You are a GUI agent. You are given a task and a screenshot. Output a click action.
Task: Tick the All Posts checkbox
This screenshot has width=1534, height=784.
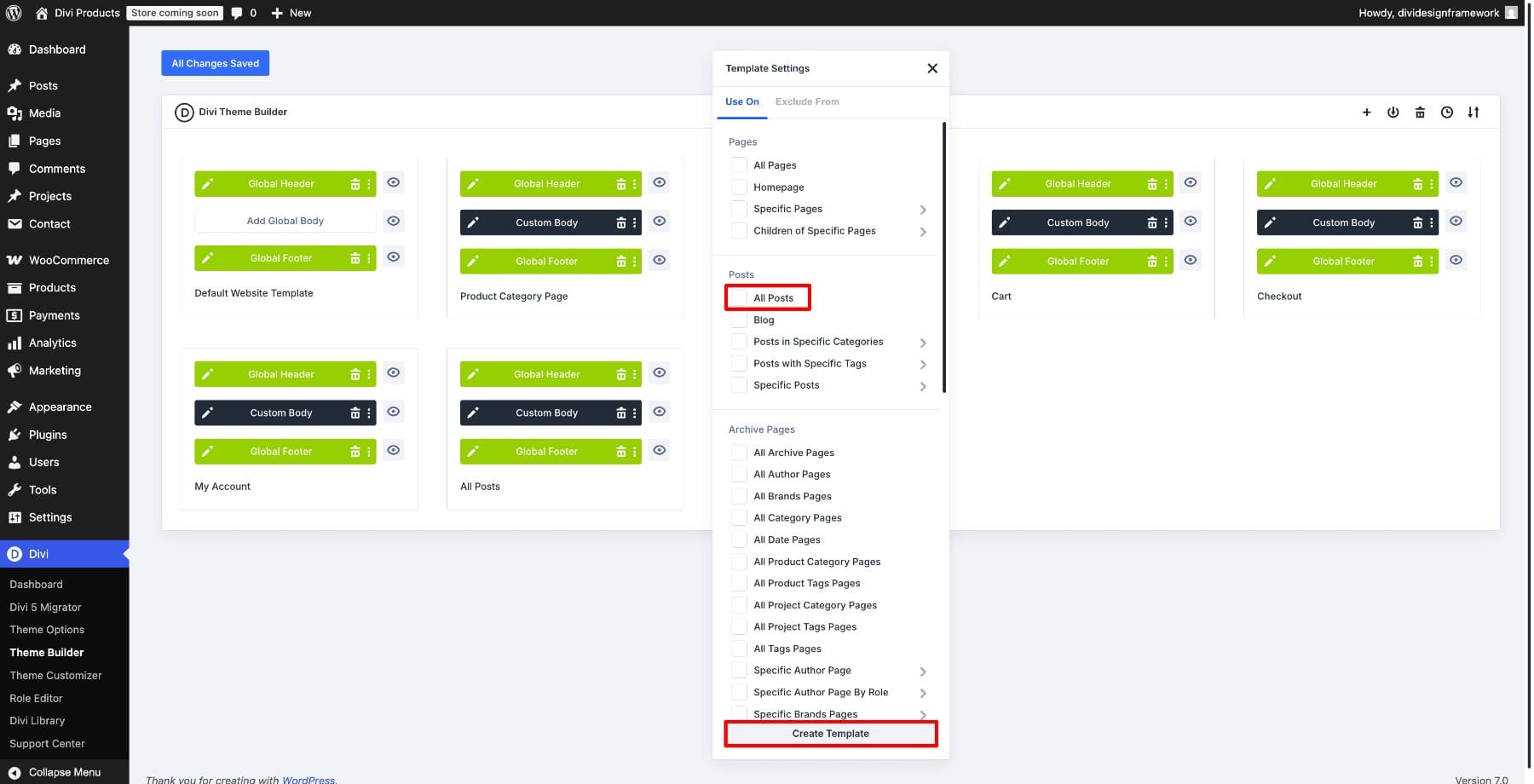(x=739, y=298)
